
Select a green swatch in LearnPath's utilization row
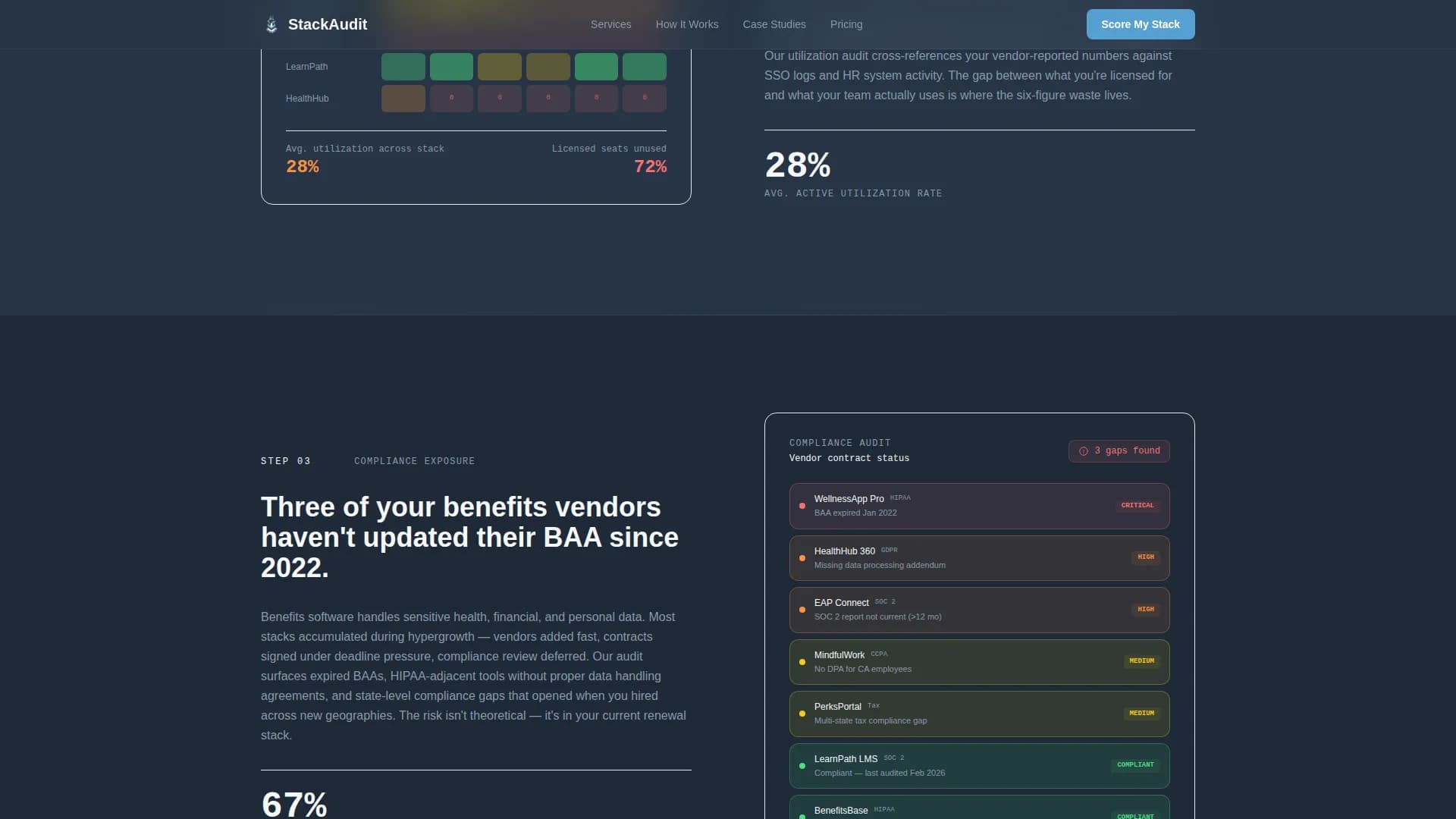pos(452,66)
